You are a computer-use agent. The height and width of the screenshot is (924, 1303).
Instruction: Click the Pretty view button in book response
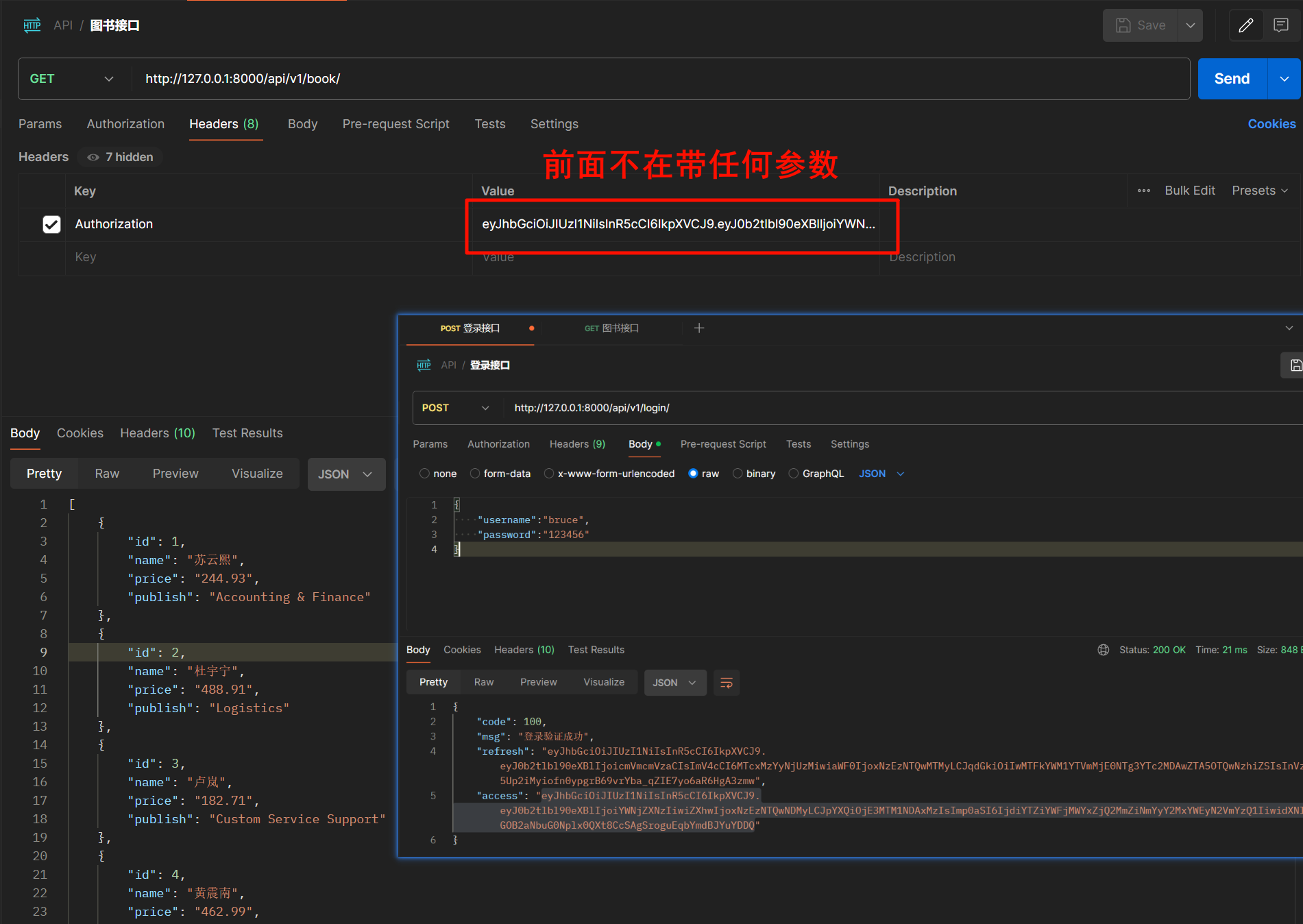point(44,474)
